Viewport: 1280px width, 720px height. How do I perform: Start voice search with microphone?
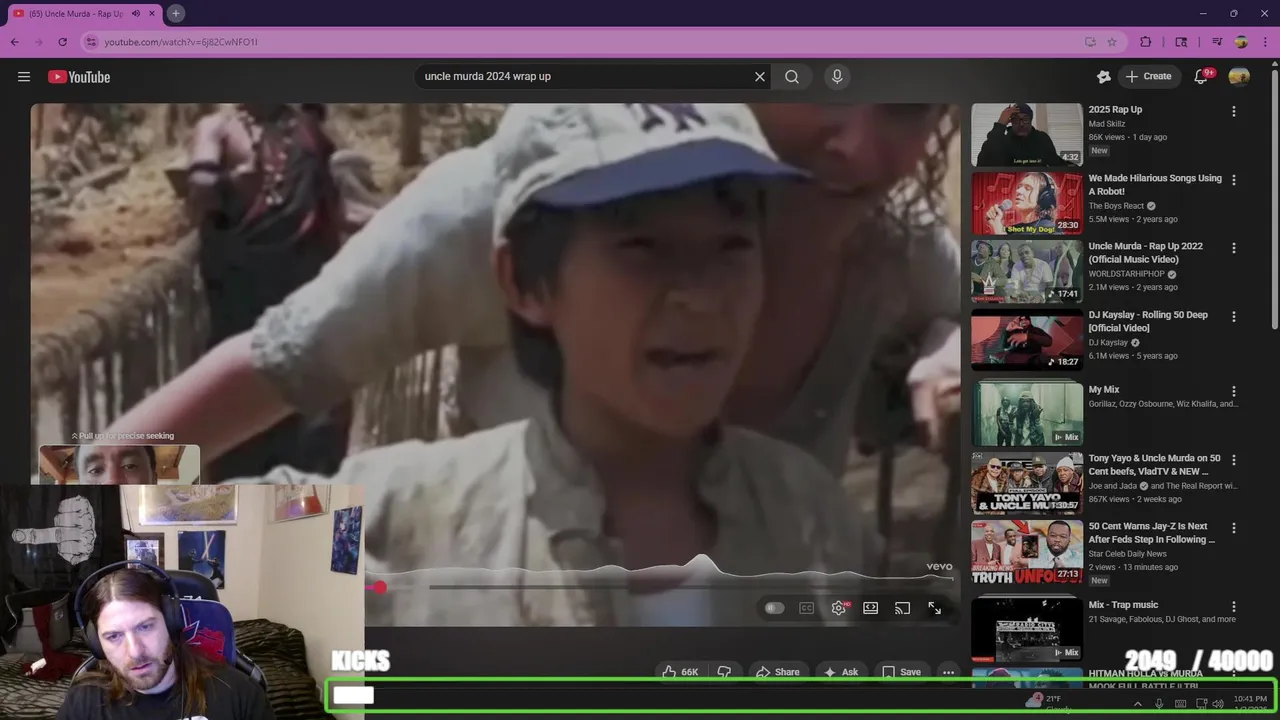837,77
